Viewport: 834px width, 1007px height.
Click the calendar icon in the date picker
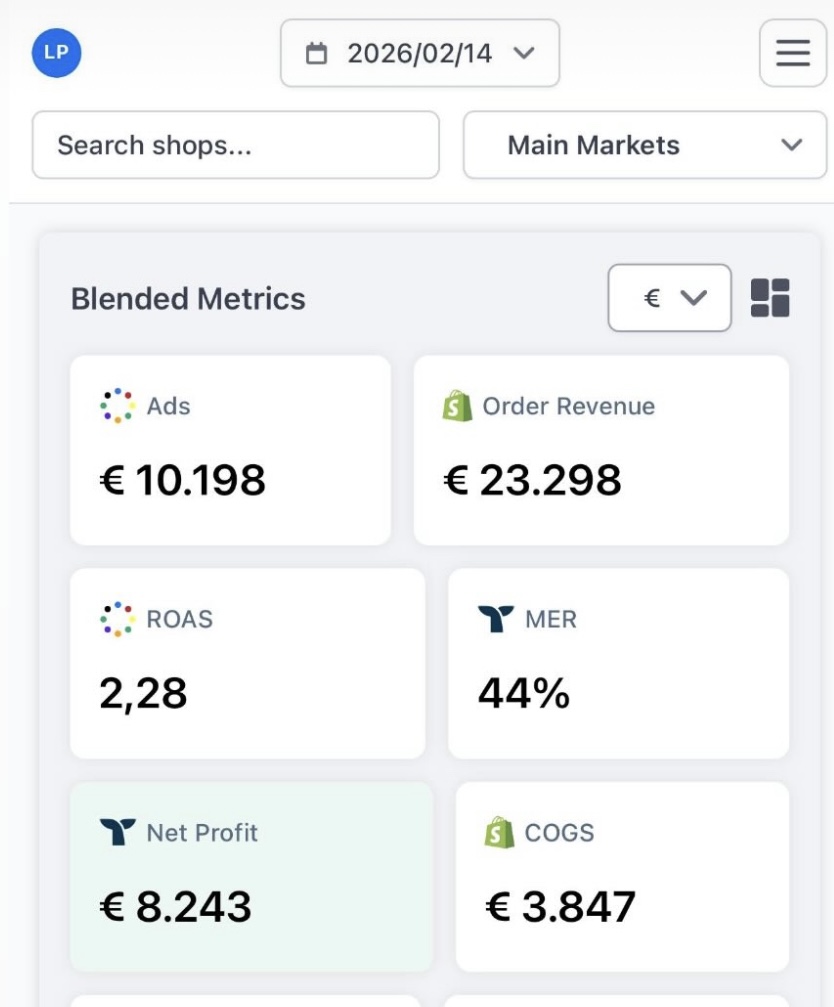[x=317, y=53]
